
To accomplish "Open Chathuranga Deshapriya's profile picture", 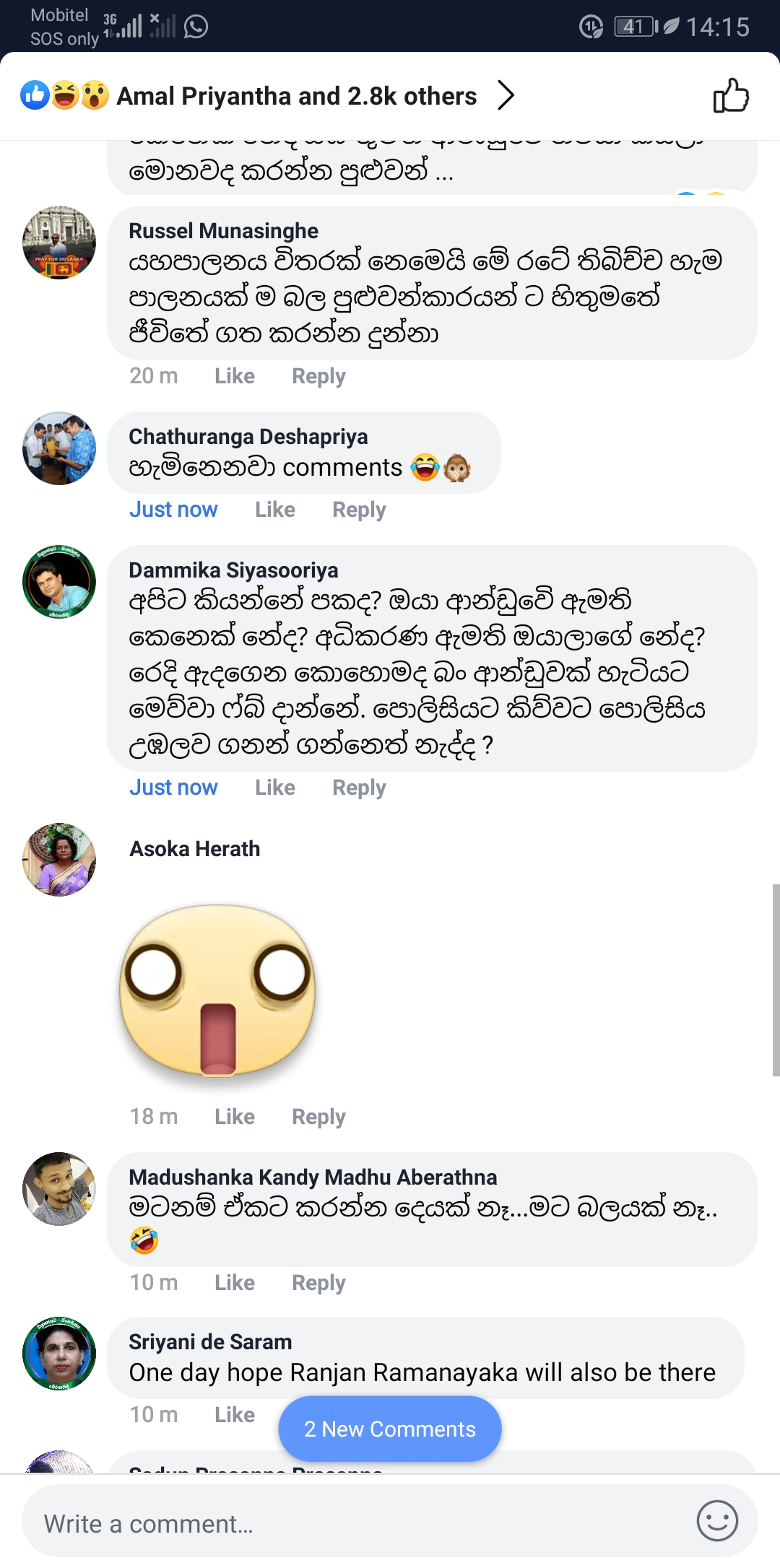I will click(x=59, y=448).
